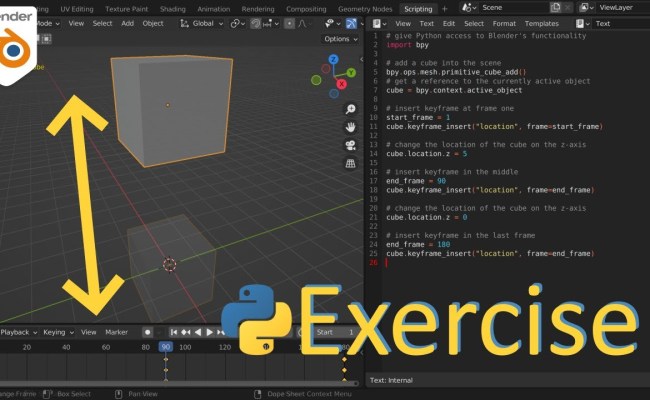Switch to Compositing workspace tab
Viewport: 650px width, 400px height.
coord(306,9)
